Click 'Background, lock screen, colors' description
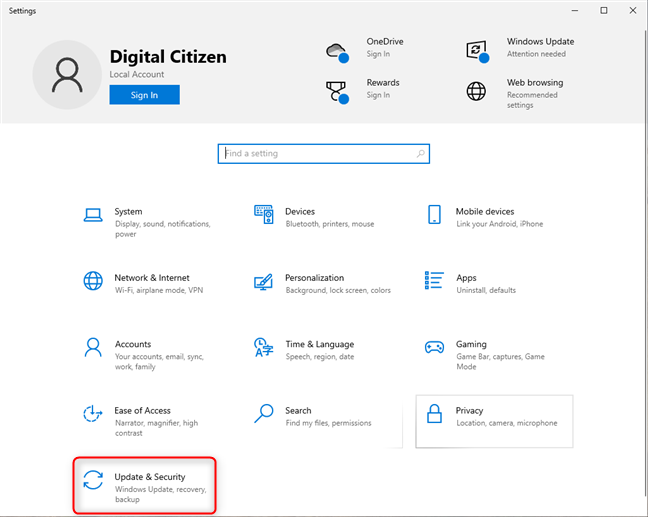The width and height of the screenshot is (648, 517). coord(338,291)
